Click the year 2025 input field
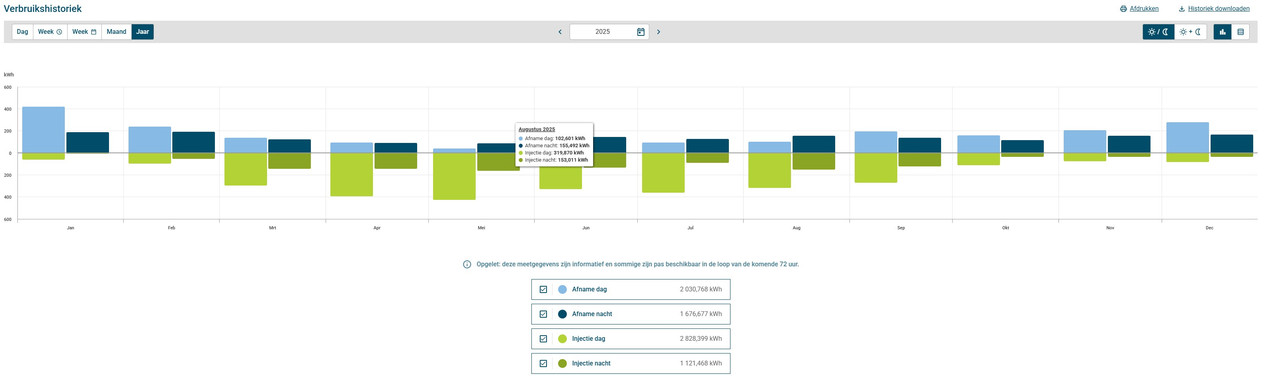1279x381 pixels. tap(609, 32)
